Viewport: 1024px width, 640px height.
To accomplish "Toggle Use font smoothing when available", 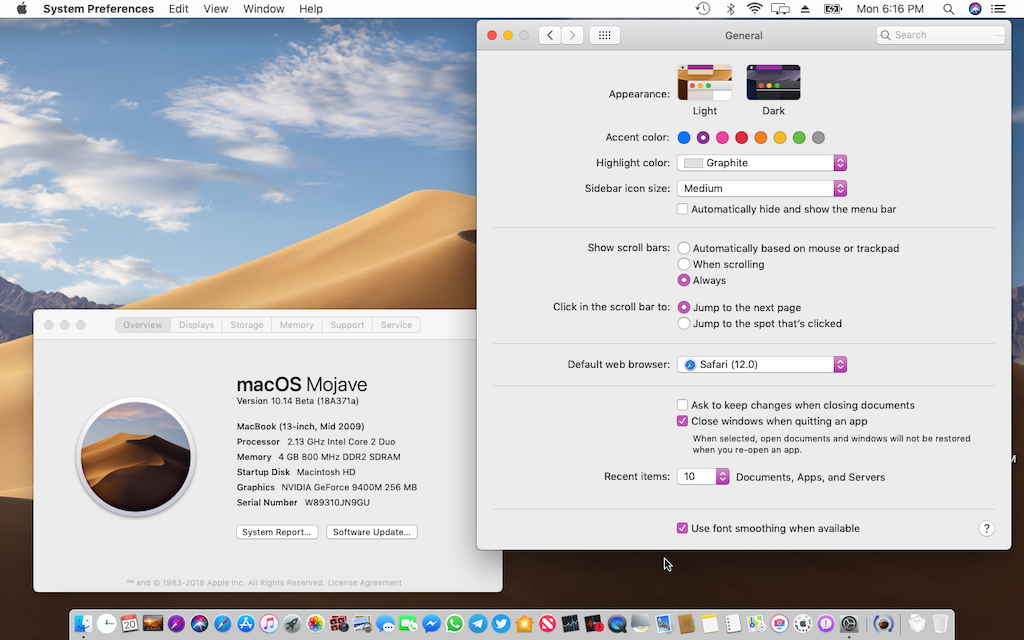I will click(x=682, y=528).
